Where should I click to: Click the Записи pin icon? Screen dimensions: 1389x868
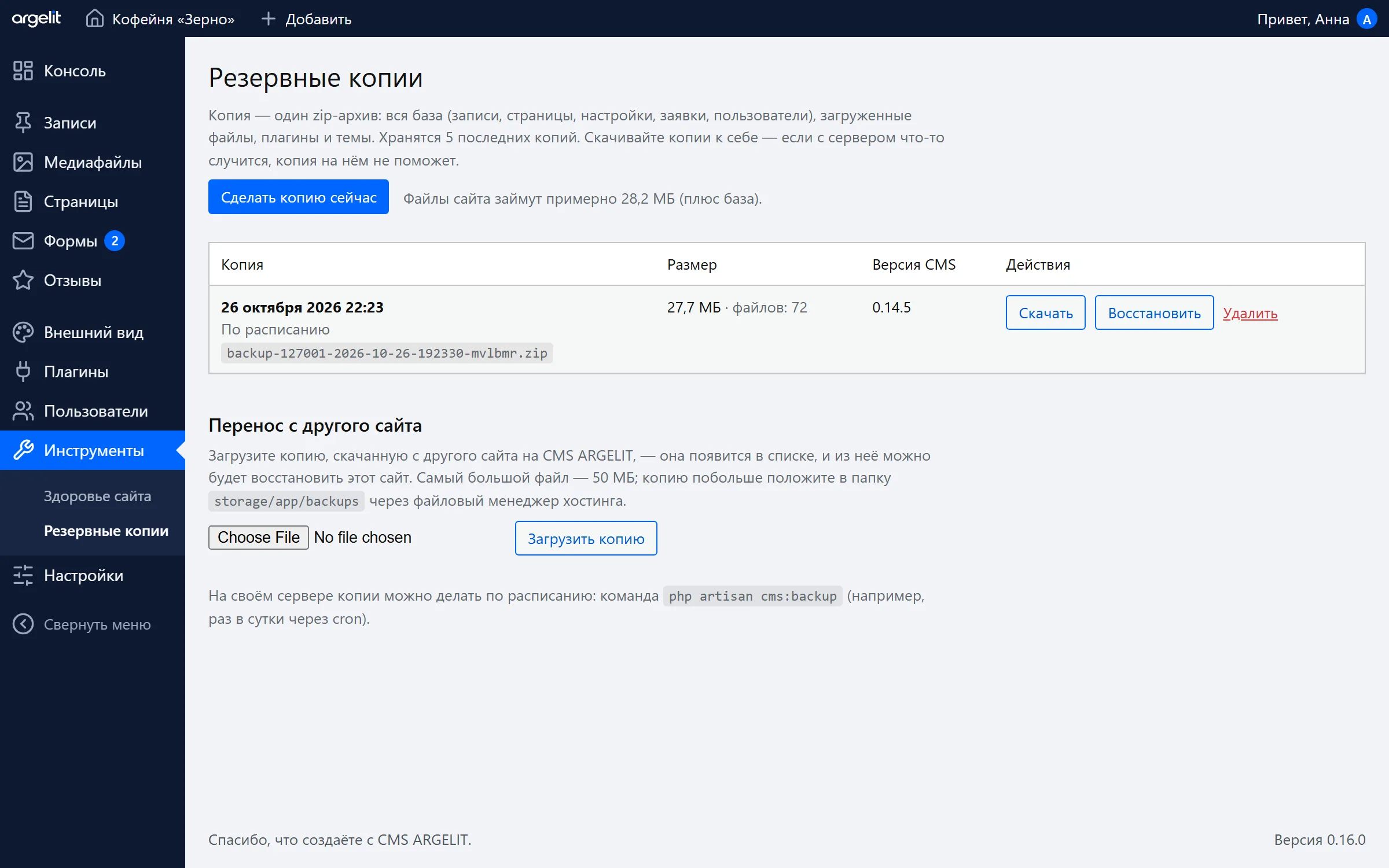click(23, 123)
